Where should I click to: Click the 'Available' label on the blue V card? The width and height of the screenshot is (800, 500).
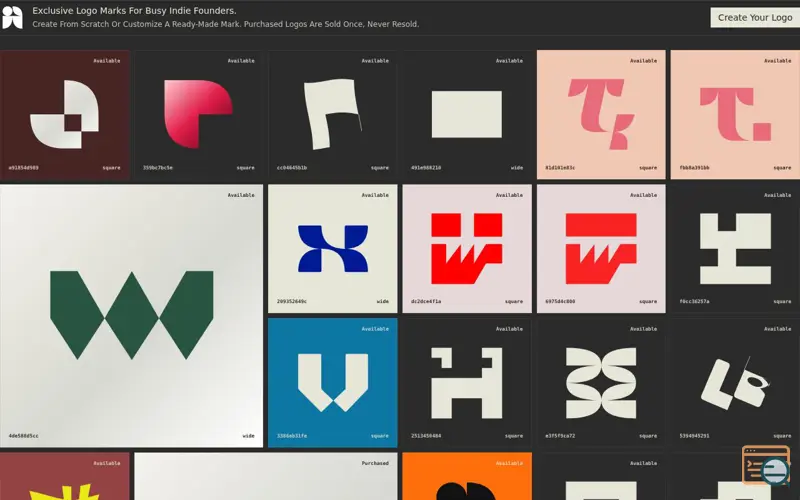[x=375, y=329]
